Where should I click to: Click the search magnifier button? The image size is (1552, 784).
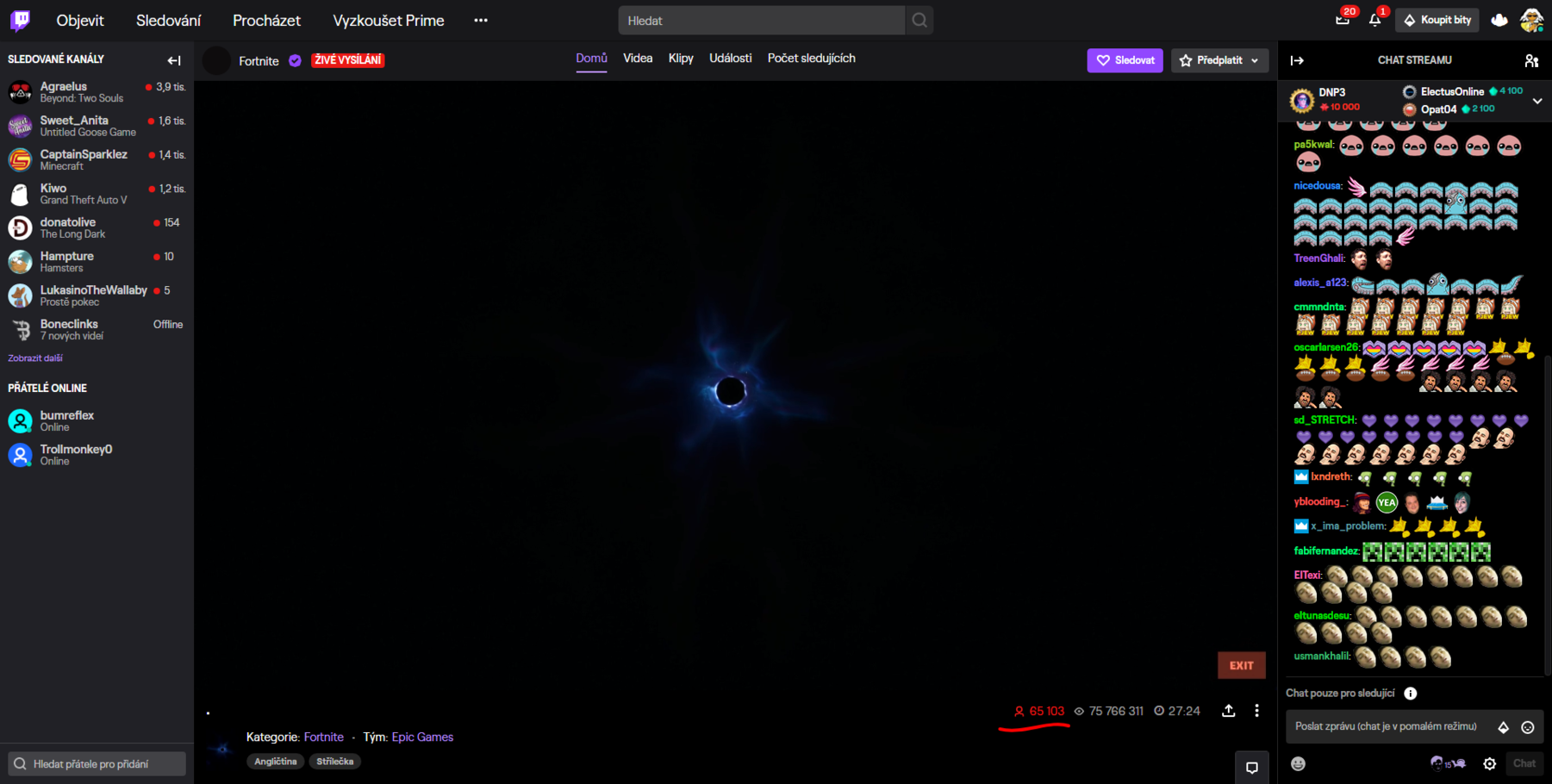[919, 21]
